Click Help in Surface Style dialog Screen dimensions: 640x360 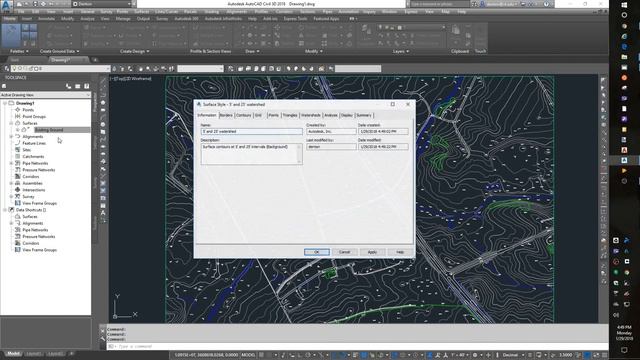tap(400, 252)
